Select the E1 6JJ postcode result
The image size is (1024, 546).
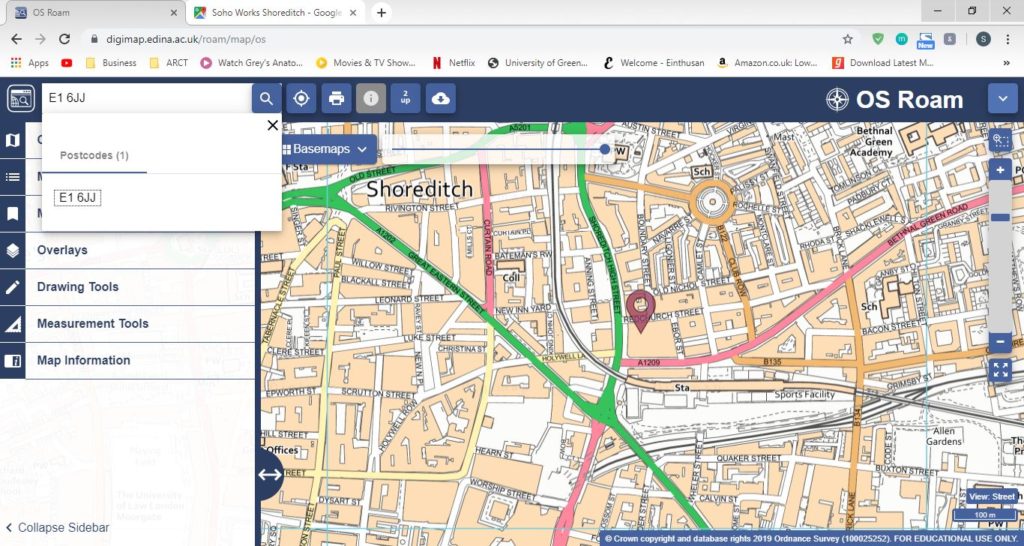tap(77, 198)
